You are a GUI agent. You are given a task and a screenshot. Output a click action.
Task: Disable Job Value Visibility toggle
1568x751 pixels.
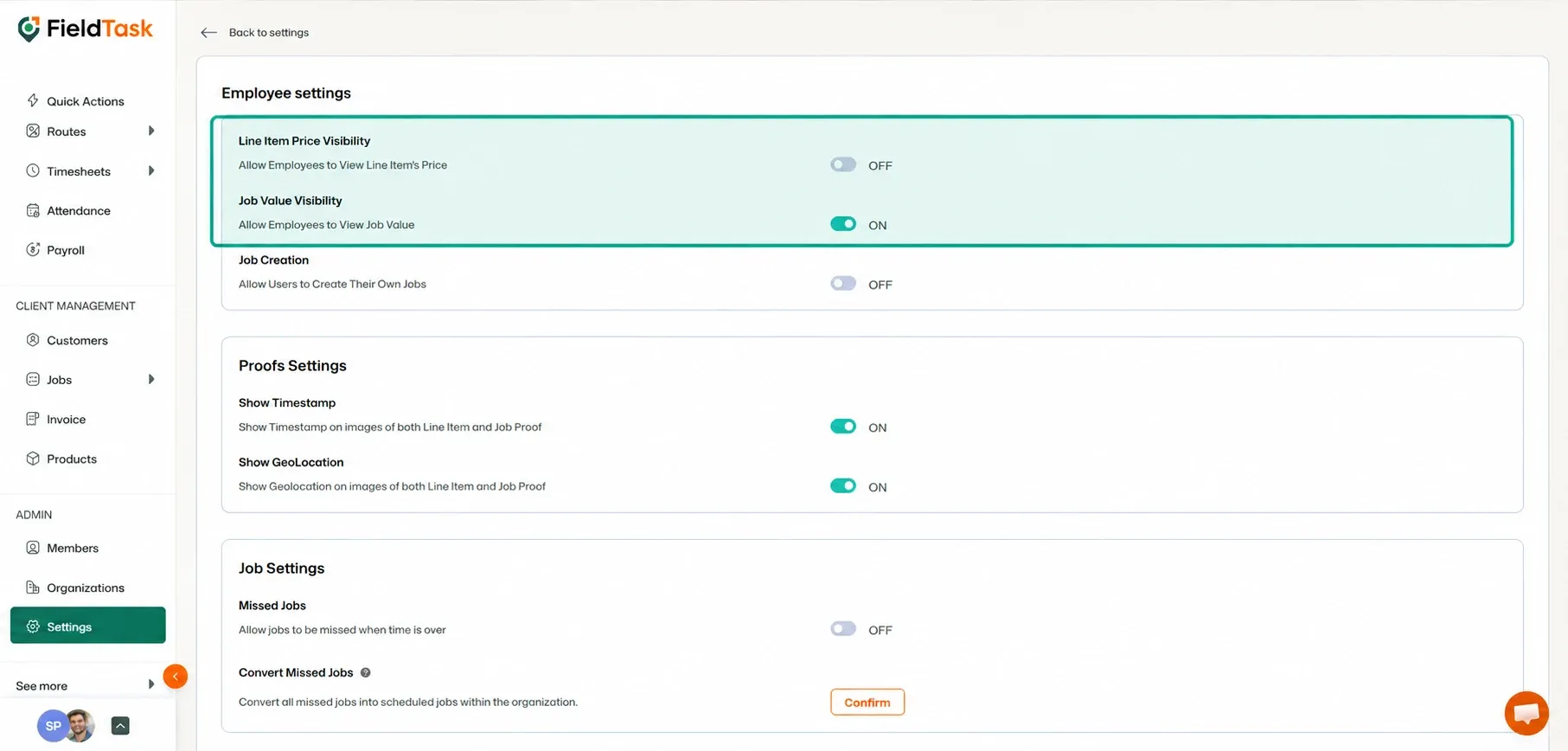(843, 224)
